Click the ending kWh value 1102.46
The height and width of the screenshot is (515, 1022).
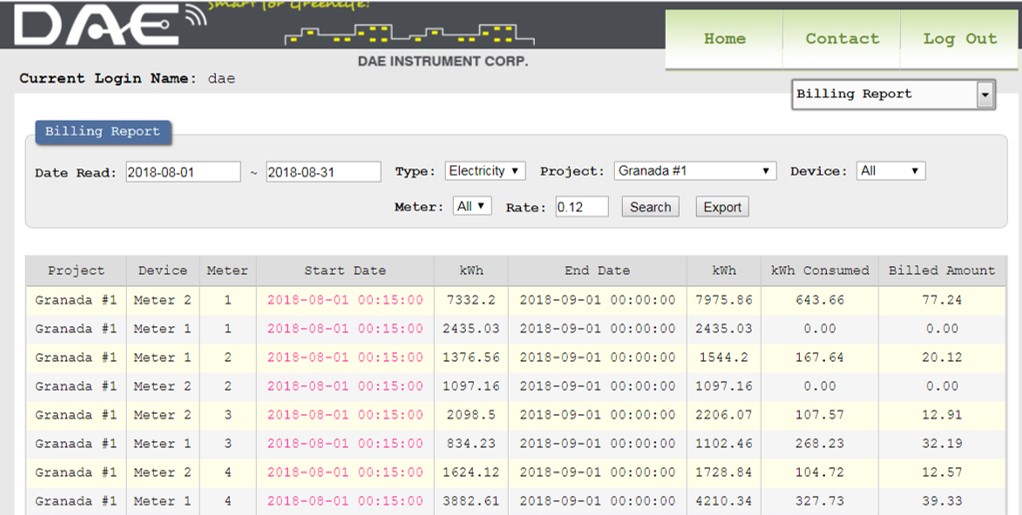pyautogui.click(x=723, y=444)
